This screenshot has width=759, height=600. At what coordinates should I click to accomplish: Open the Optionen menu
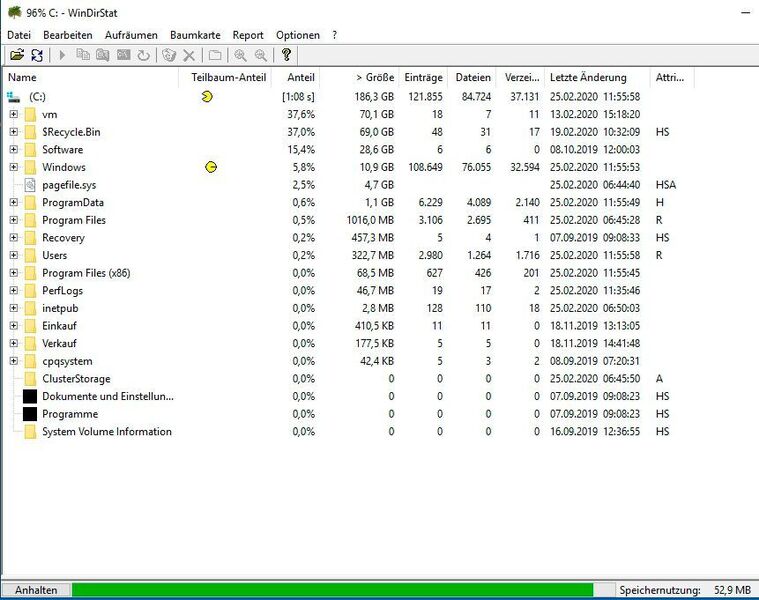click(298, 35)
